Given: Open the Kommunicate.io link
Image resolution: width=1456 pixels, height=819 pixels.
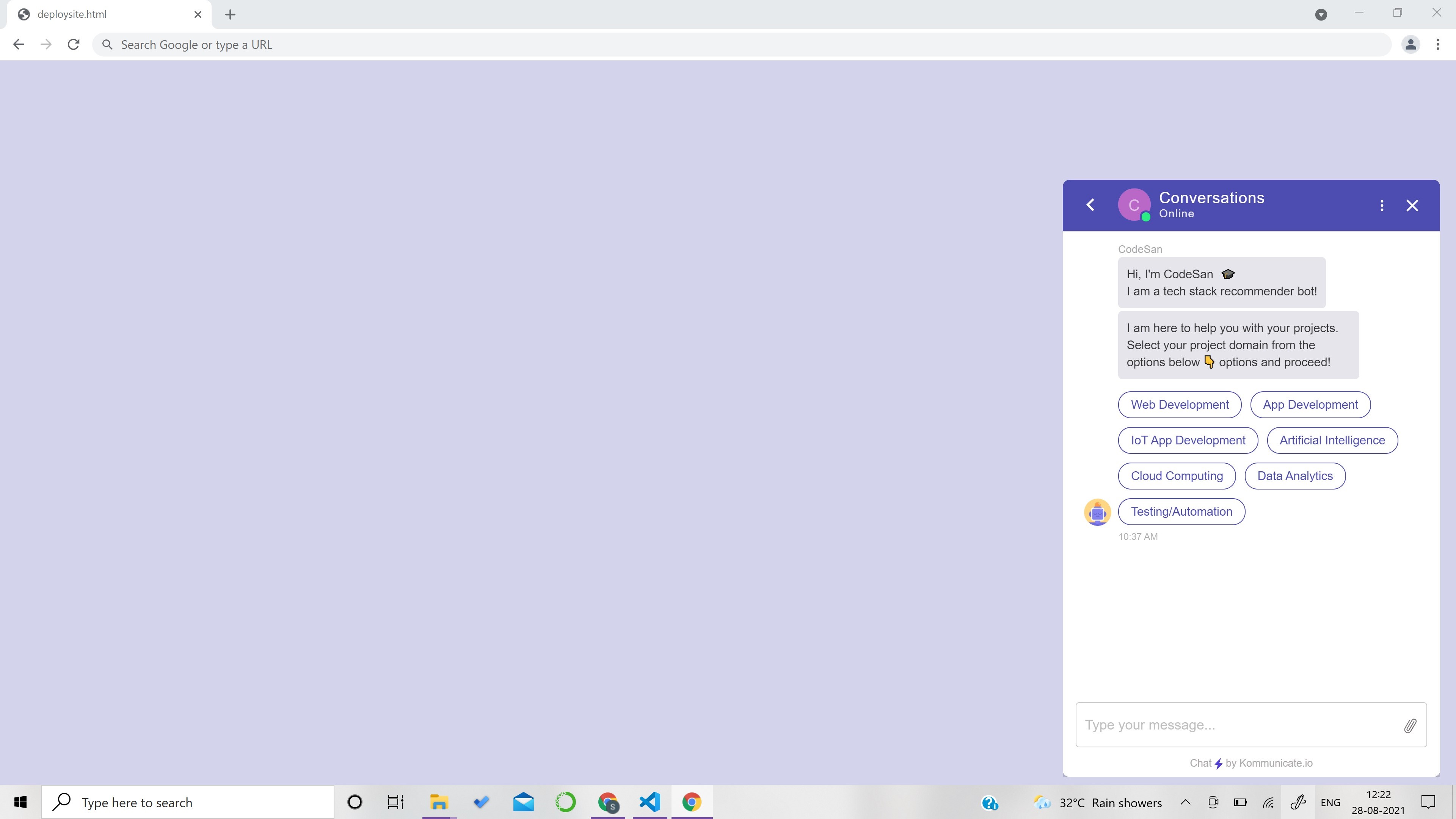Looking at the screenshot, I should (1275, 763).
